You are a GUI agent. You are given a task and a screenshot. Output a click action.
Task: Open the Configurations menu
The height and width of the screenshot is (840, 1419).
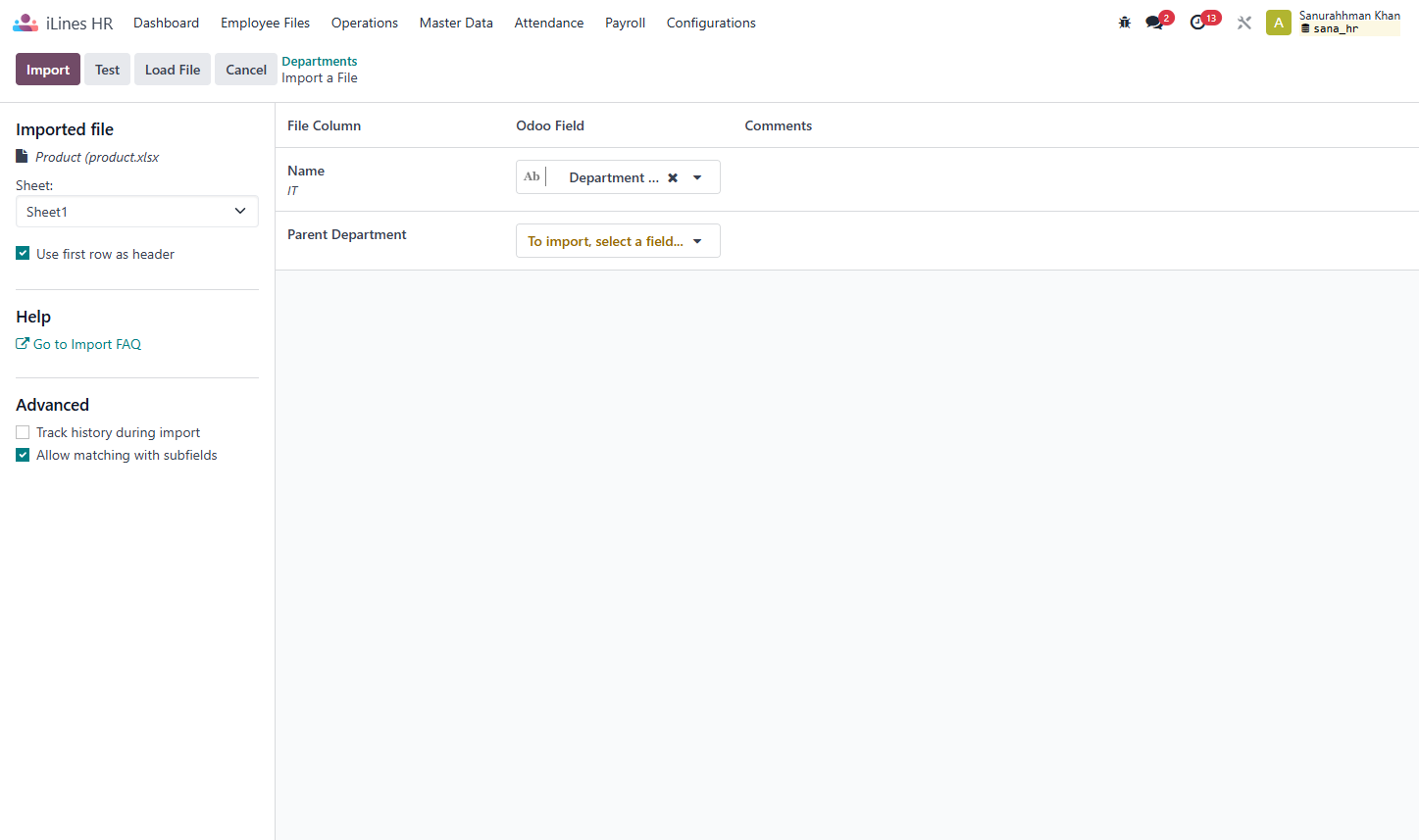tap(711, 23)
